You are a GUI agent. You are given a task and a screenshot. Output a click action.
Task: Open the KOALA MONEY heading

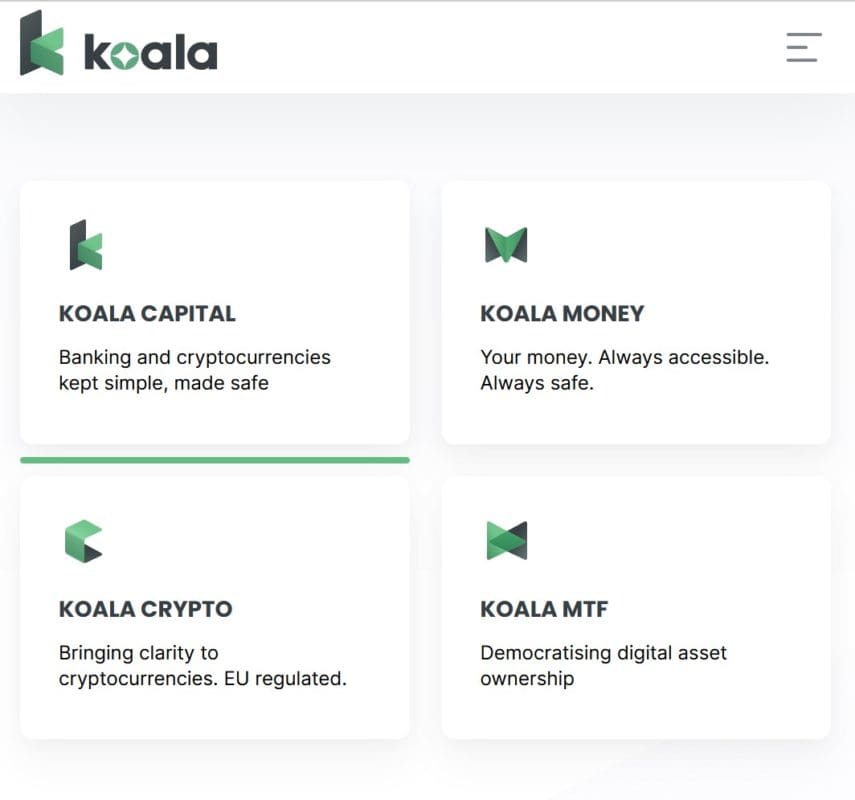click(x=562, y=314)
